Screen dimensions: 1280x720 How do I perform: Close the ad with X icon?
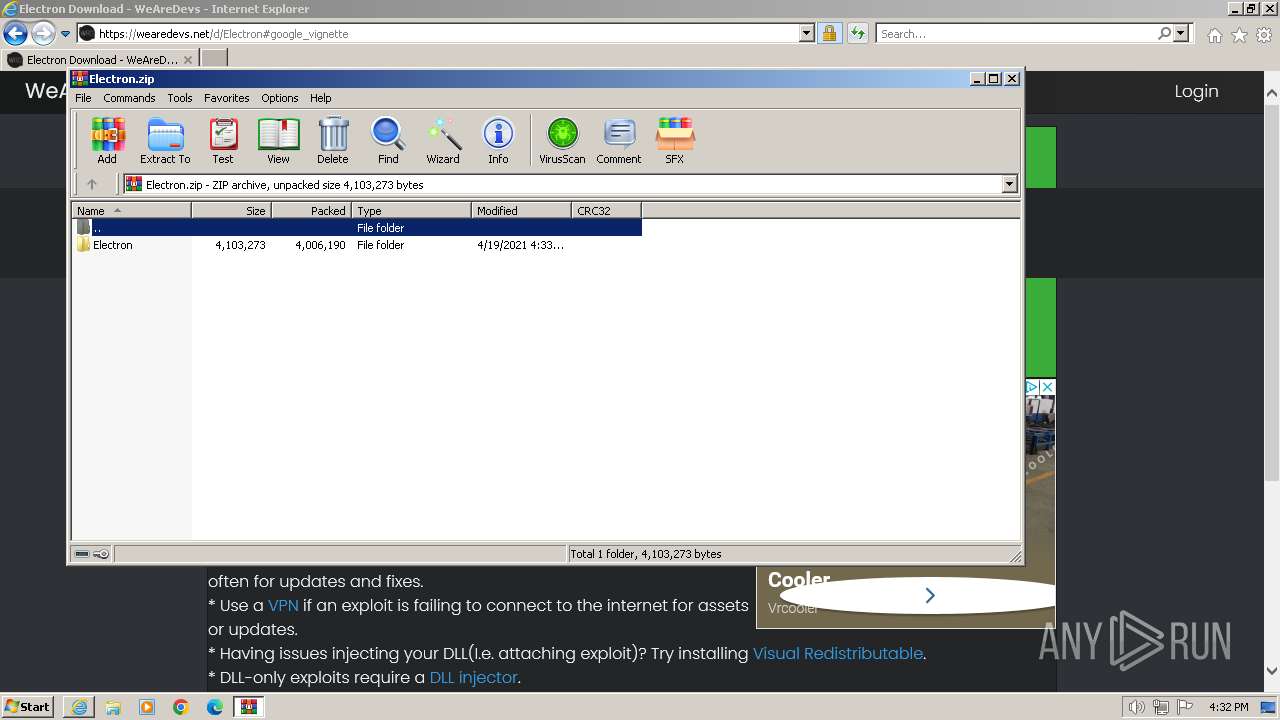pyautogui.click(x=1047, y=387)
